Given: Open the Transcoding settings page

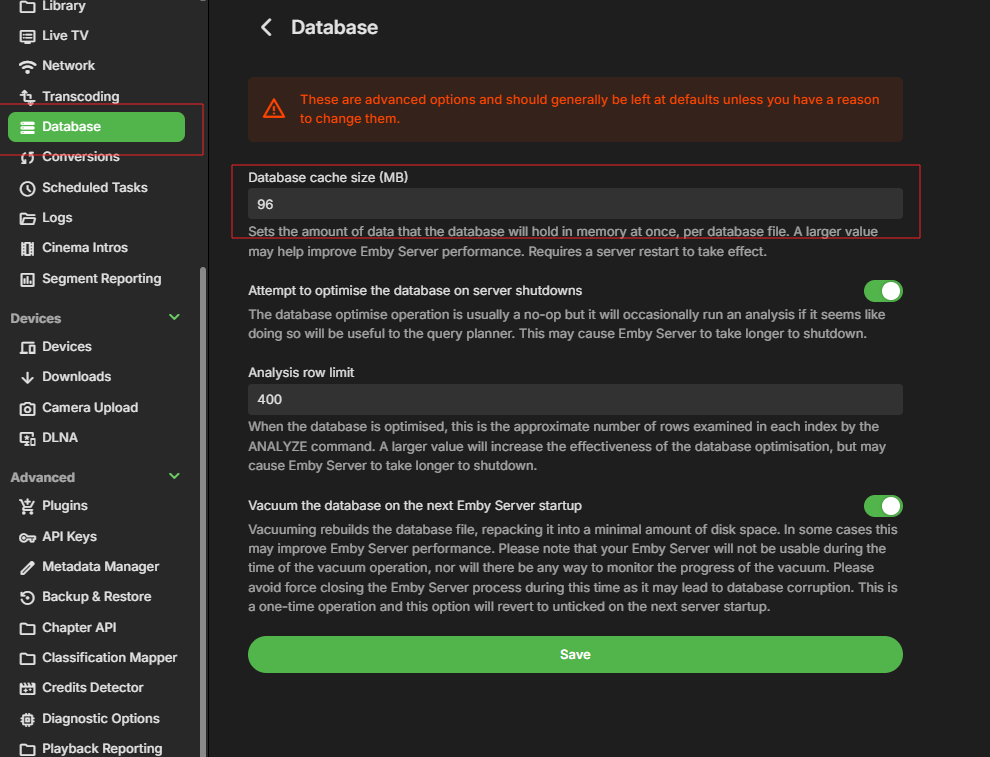Looking at the screenshot, I should point(80,97).
